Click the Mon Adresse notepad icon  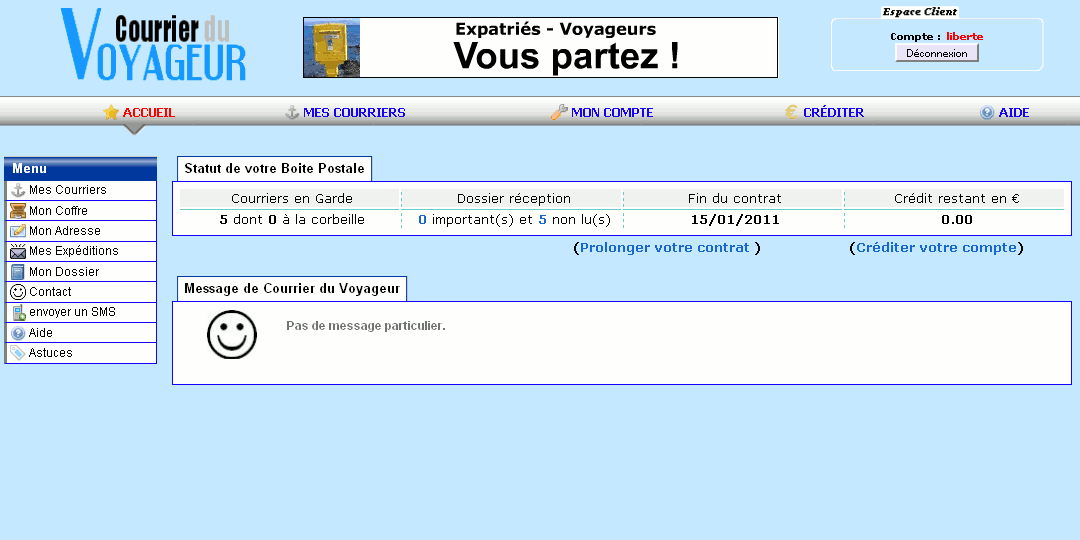pos(17,231)
